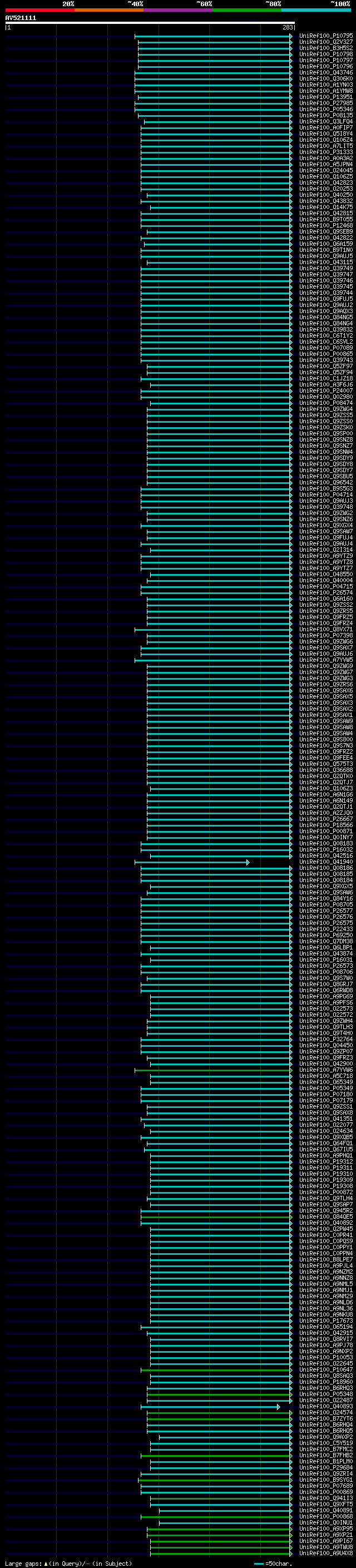Select the row labeled UniRef100_Q9S800
Viewport: 356px width, 1568px height.
tap(326, 740)
